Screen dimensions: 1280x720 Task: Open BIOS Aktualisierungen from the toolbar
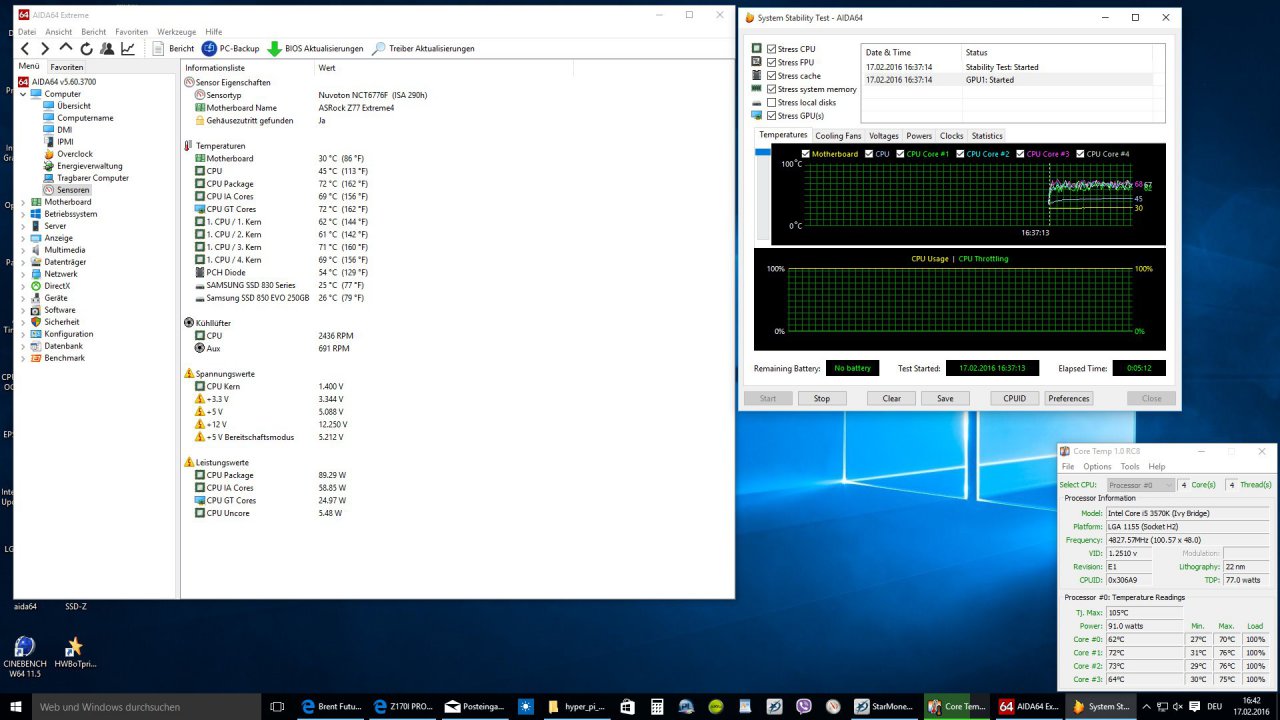[x=315, y=48]
